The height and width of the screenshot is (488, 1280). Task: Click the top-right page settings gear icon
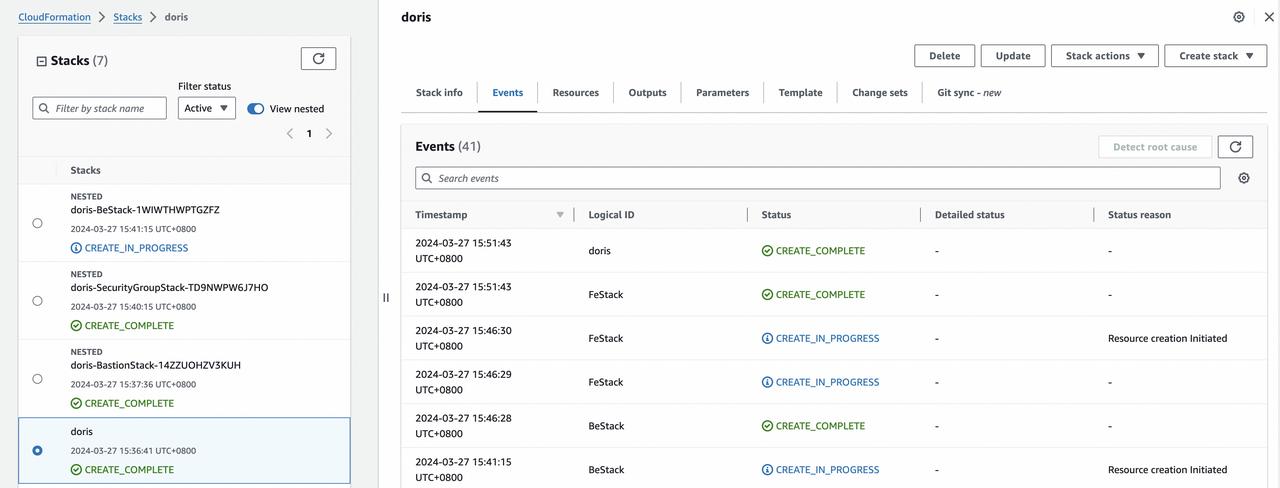(1239, 17)
